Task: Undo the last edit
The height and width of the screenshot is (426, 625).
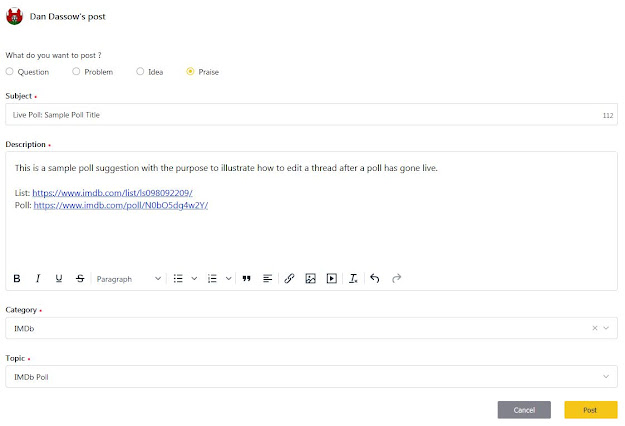Action: 375,278
